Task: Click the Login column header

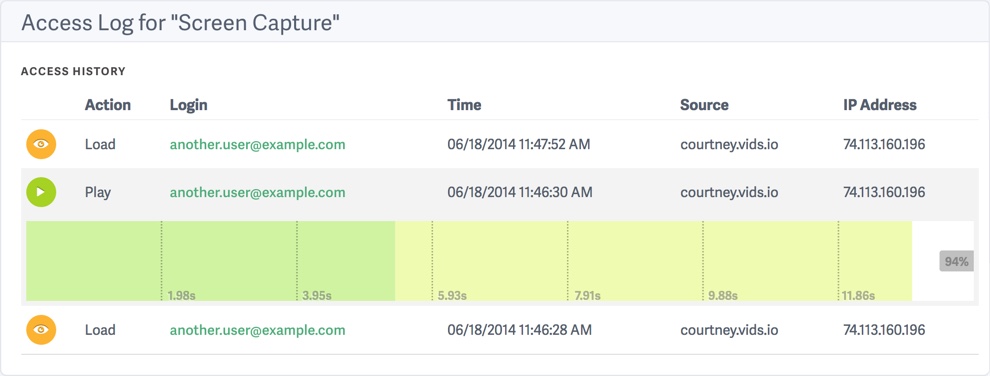Action: pyautogui.click(x=189, y=105)
